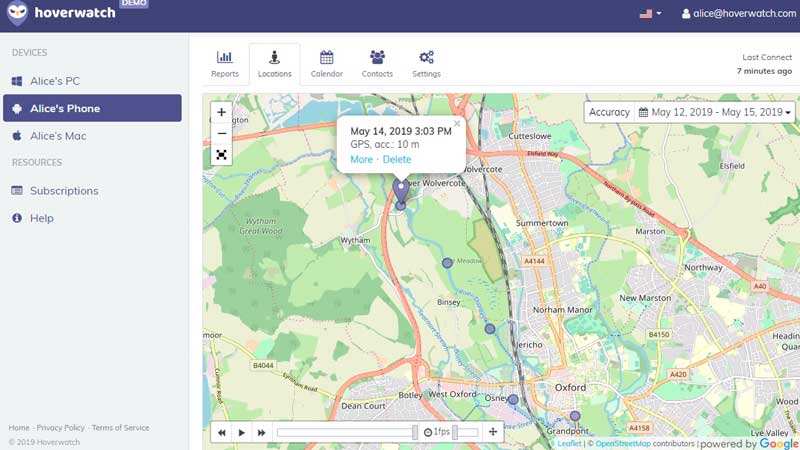This screenshot has width=800, height=450.
Task: Open alice@hoverwatch.com account menu
Action: tap(739, 14)
